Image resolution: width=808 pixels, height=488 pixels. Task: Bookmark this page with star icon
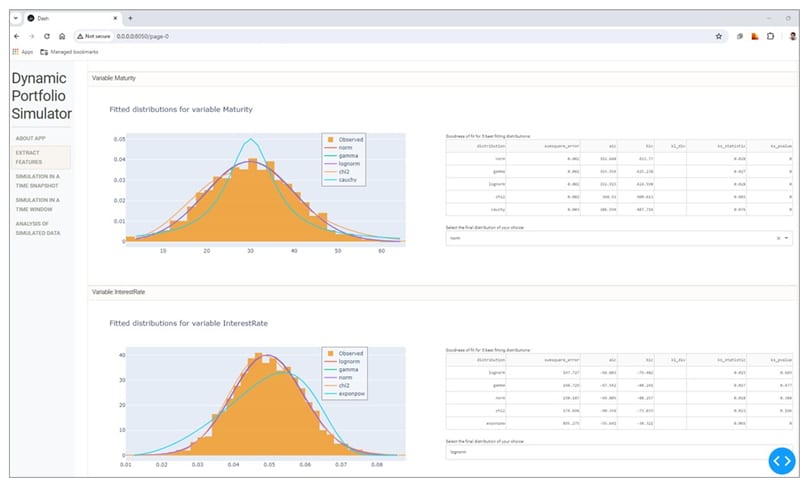point(719,35)
